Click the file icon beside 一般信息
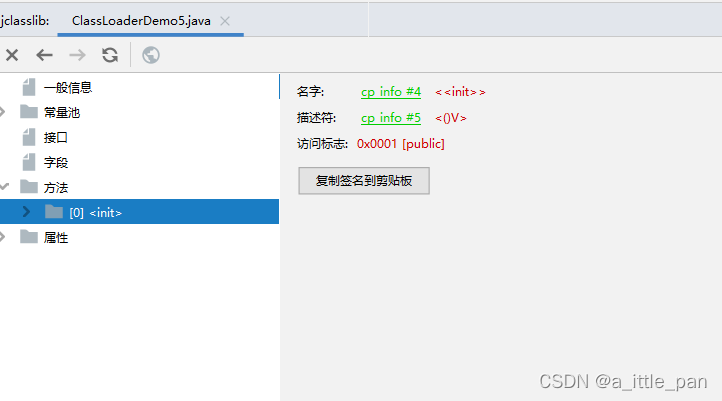The image size is (722, 401). pos(29,87)
